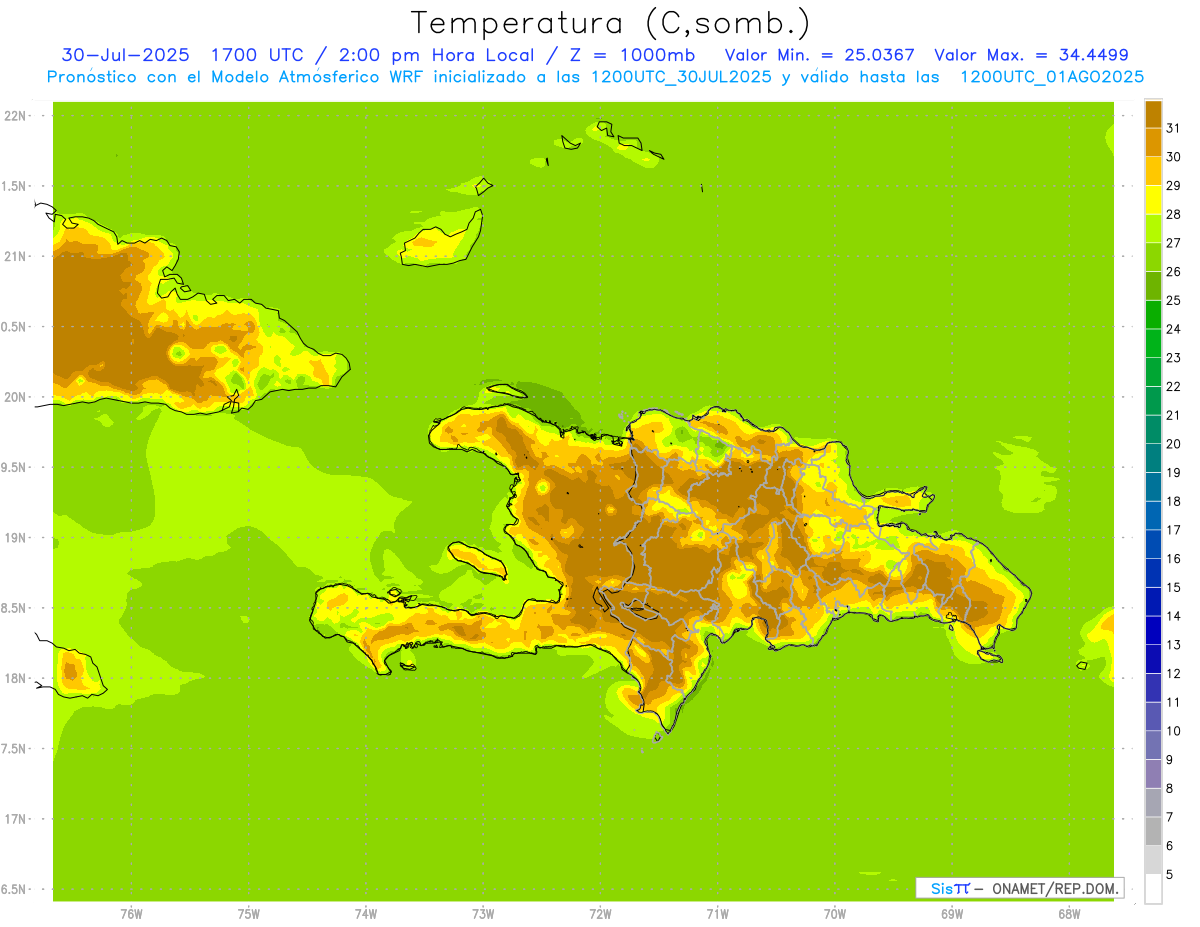Click '1200UTC_30JUL2025' initialization time text
This screenshot has height=927, width=1200.
(681, 77)
